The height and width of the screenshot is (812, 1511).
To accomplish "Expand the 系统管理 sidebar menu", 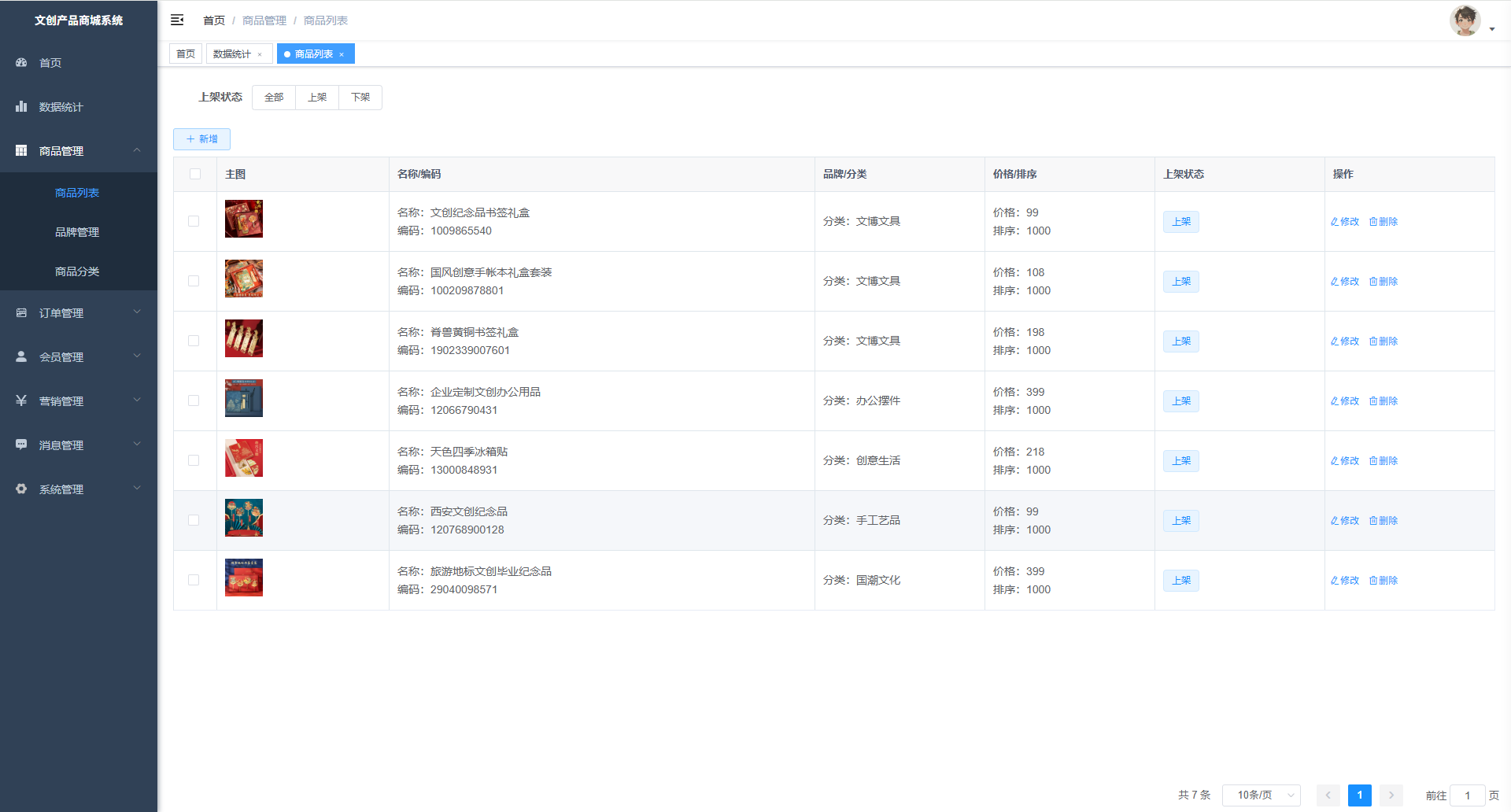I will point(79,489).
